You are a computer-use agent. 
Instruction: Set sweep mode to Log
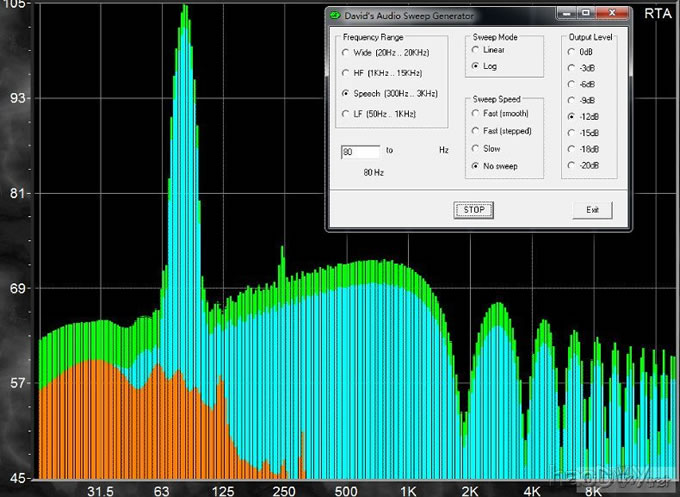(475, 66)
